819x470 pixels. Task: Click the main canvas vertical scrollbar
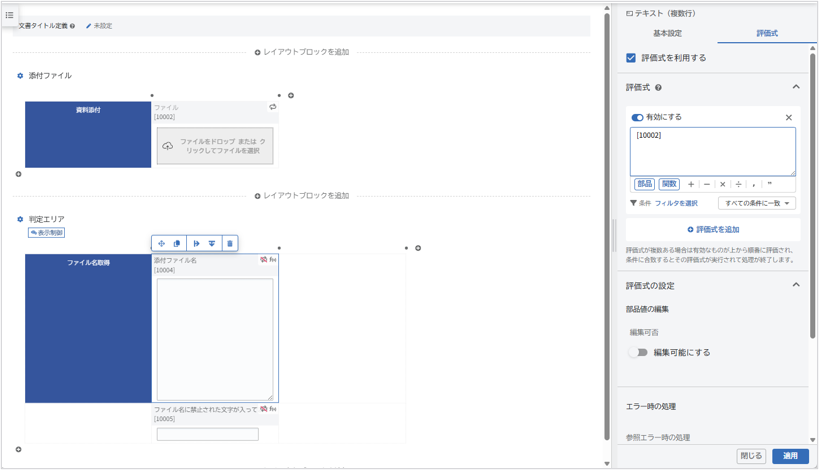[606, 227]
